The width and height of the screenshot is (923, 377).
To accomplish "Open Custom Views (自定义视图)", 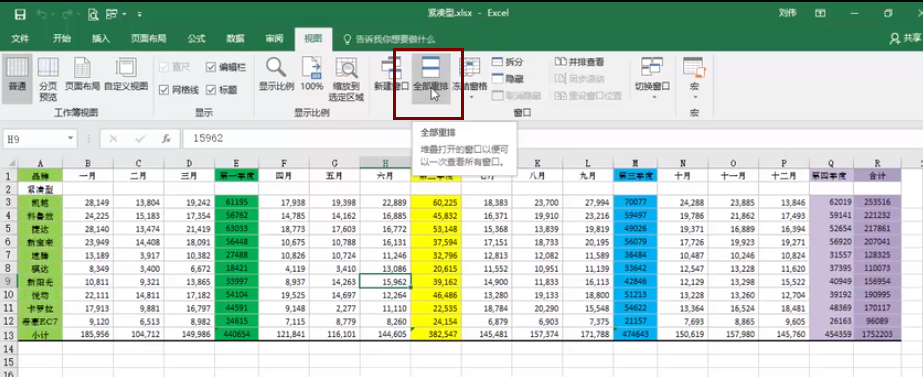I will tap(126, 75).
